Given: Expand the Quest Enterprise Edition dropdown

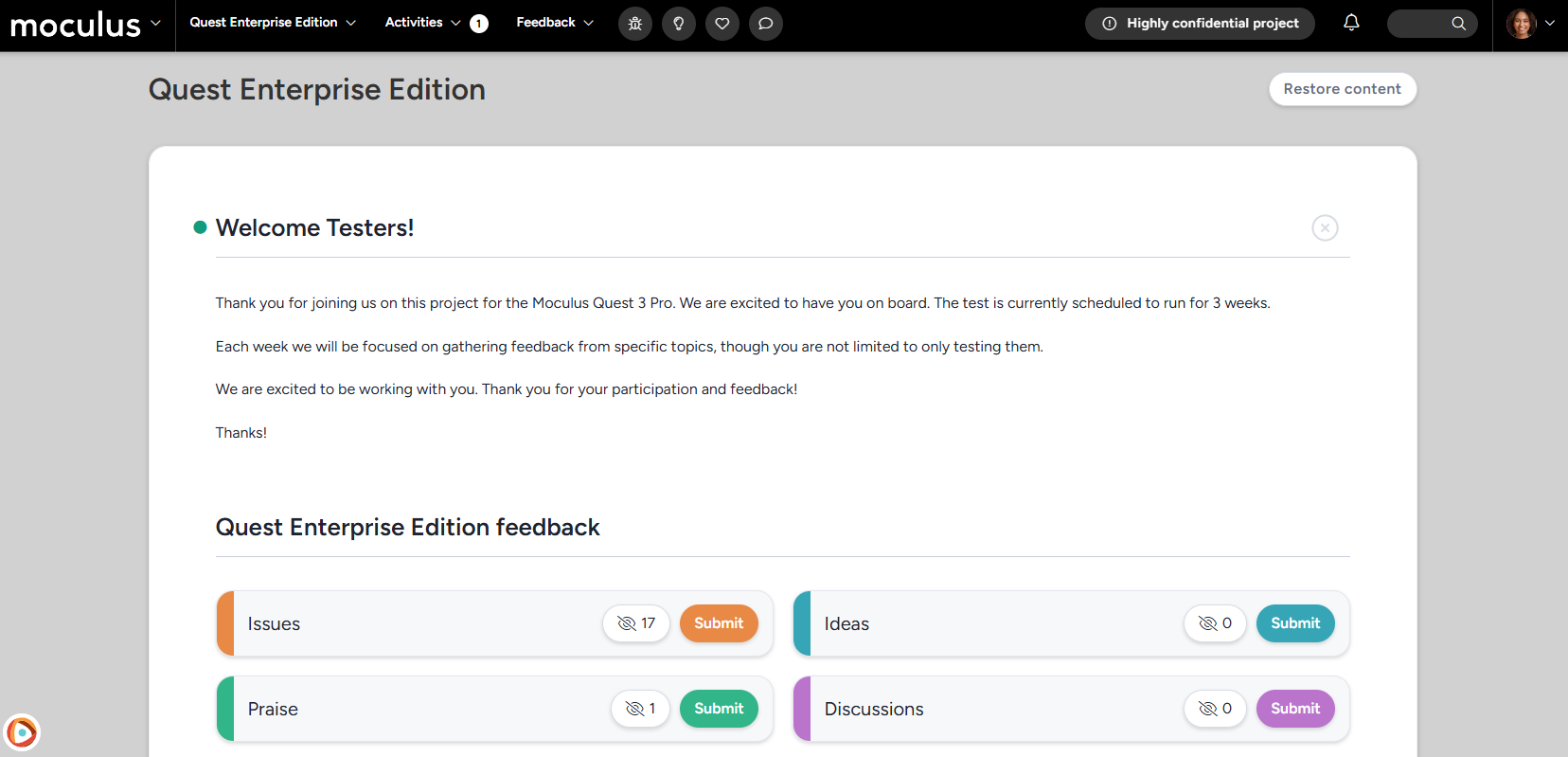Looking at the screenshot, I should [273, 23].
